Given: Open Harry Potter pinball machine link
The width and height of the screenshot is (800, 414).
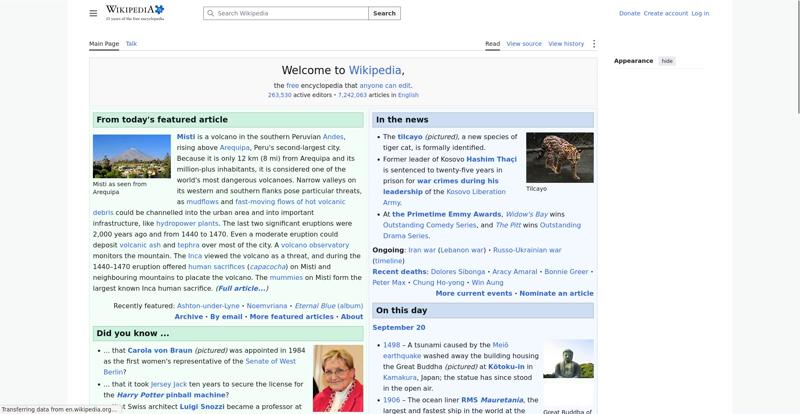Looking at the screenshot, I should click(x=171, y=395).
